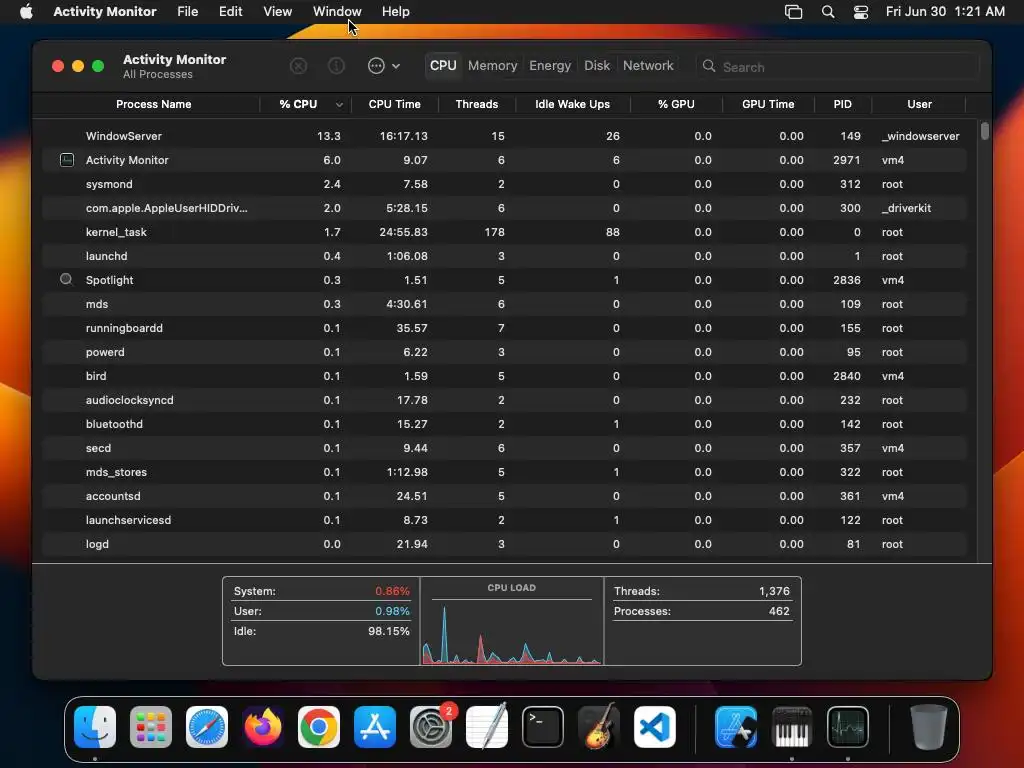Viewport: 1024px width, 768px height.
Task: Sort by Process Name column
Action: point(153,104)
